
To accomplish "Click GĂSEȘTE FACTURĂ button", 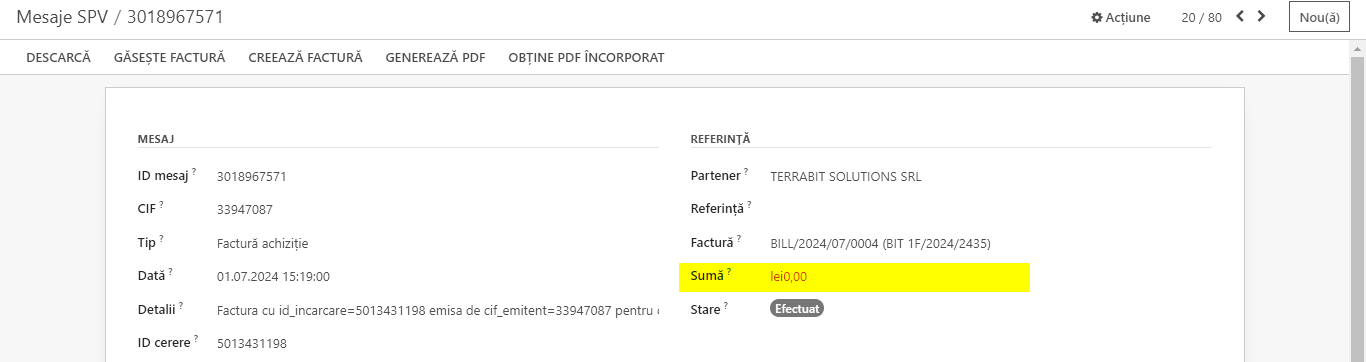I will [170, 57].
